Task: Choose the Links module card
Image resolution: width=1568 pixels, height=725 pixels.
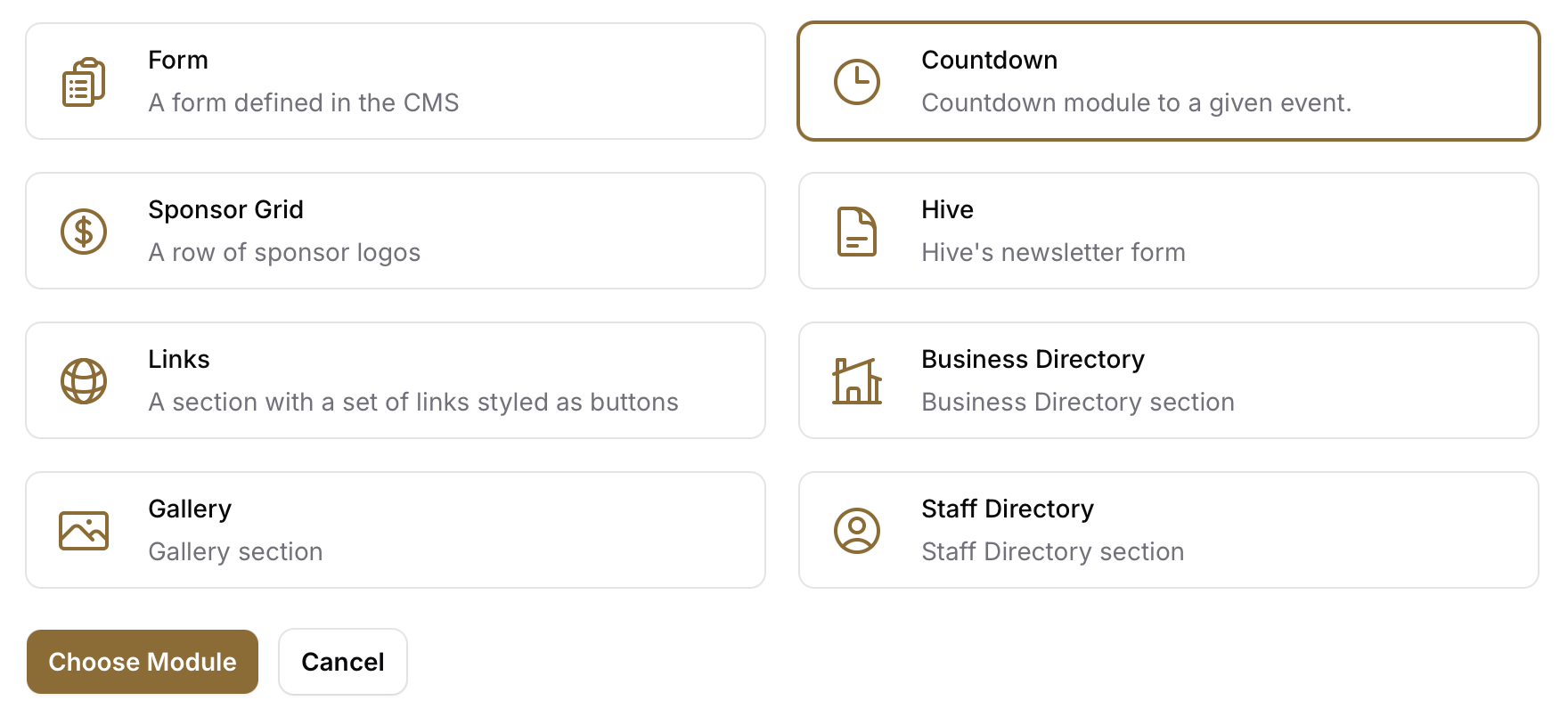Action: coord(396,380)
